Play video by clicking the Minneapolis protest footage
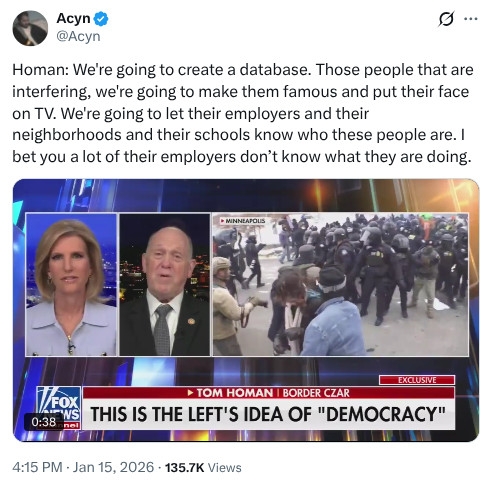484x489 pixels. tap(341, 285)
